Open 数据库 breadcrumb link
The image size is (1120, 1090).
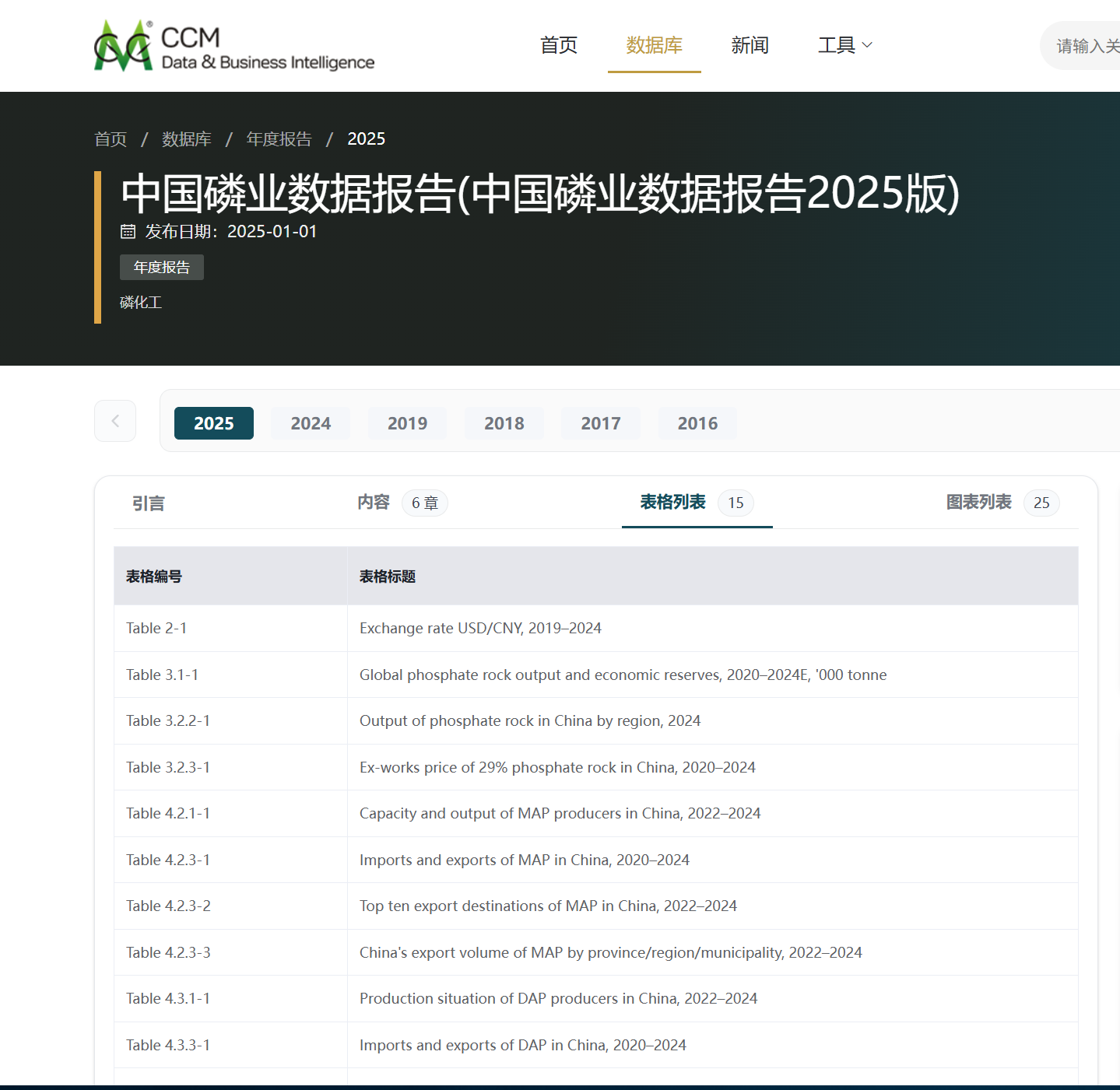[x=187, y=139]
